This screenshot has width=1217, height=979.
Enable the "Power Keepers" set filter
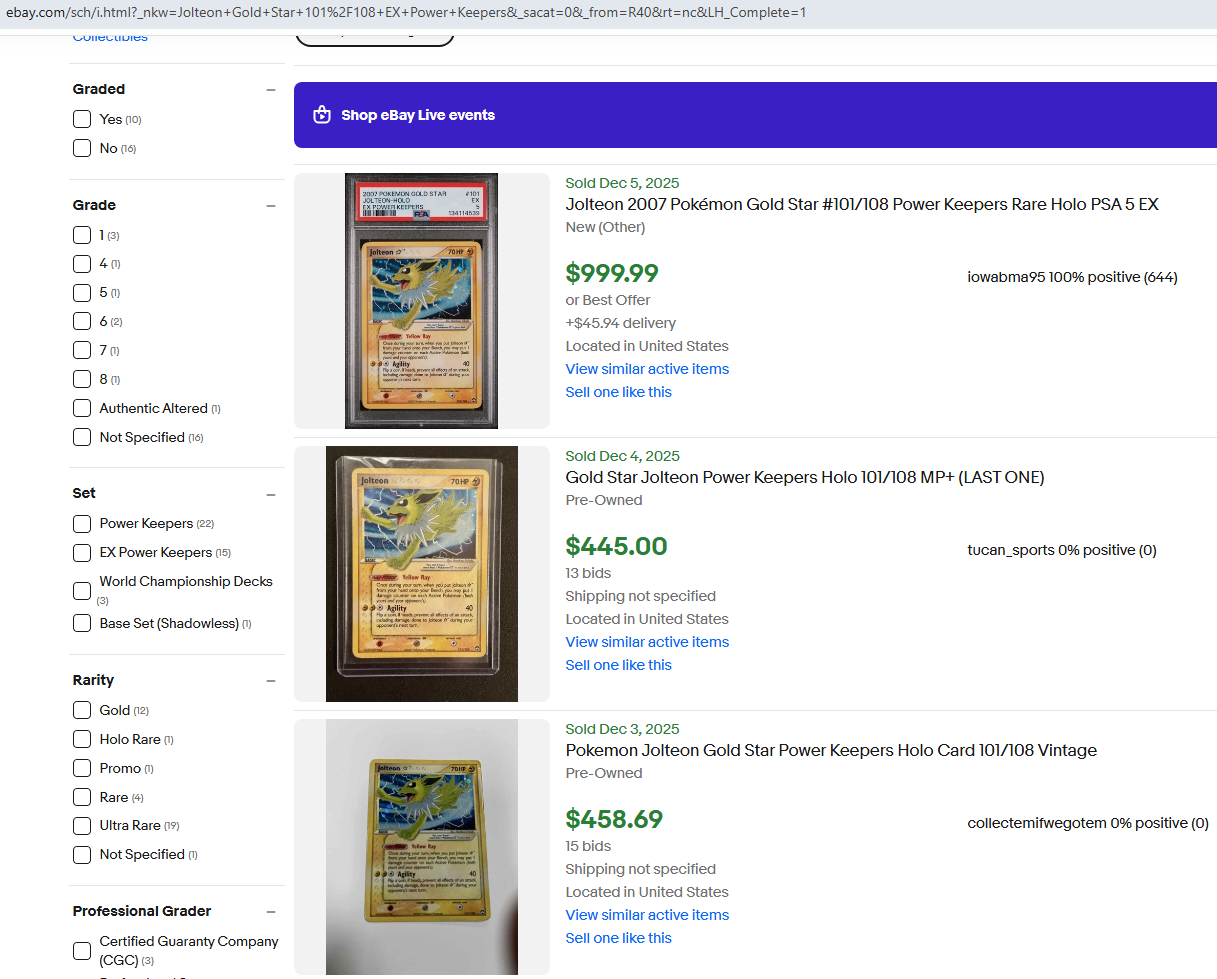coord(81,523)
